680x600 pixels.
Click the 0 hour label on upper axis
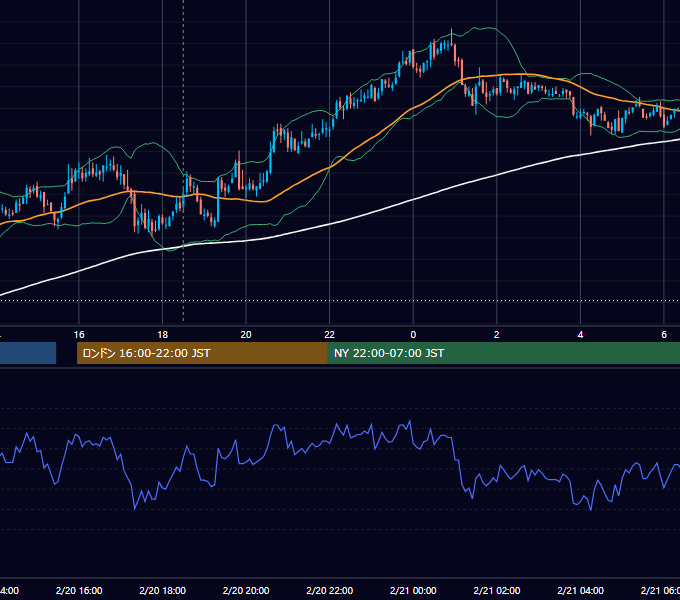(x=413, y=335)
